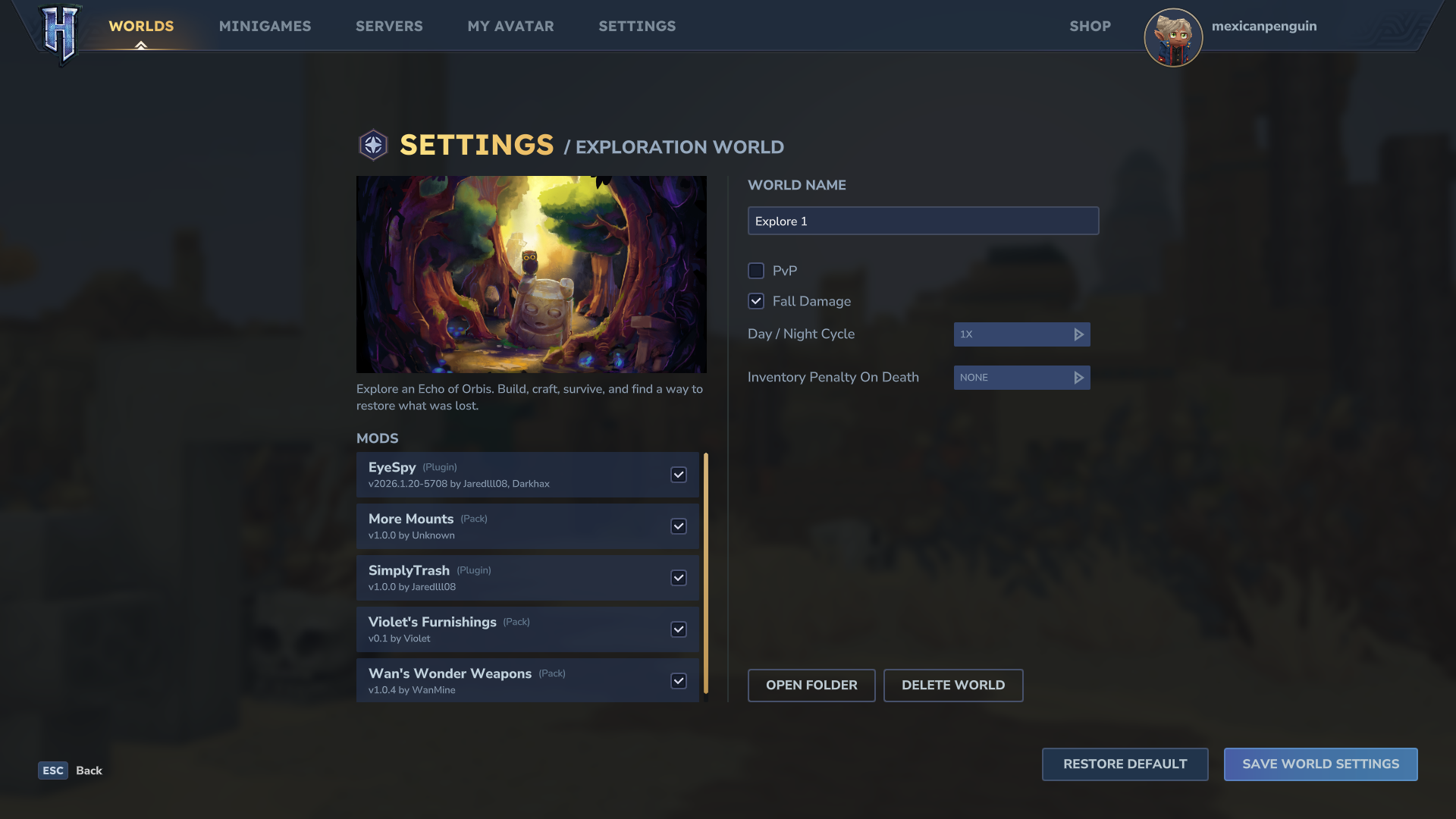Click the Hytale H logo icon
Viewport: 1456px width, 819px height.
[x=59, y=33]
